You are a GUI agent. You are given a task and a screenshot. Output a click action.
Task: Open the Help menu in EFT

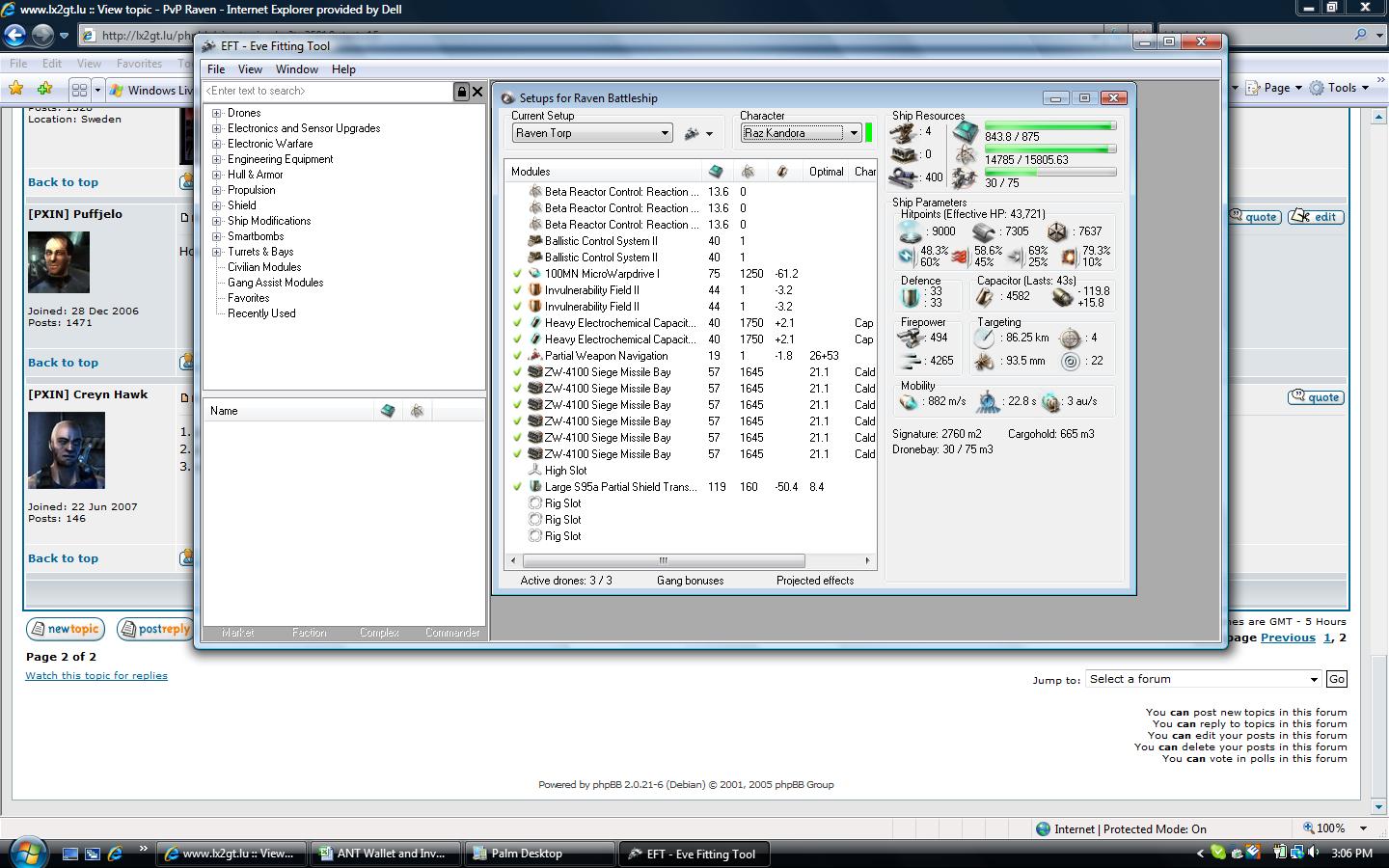(x=343, y=69)
